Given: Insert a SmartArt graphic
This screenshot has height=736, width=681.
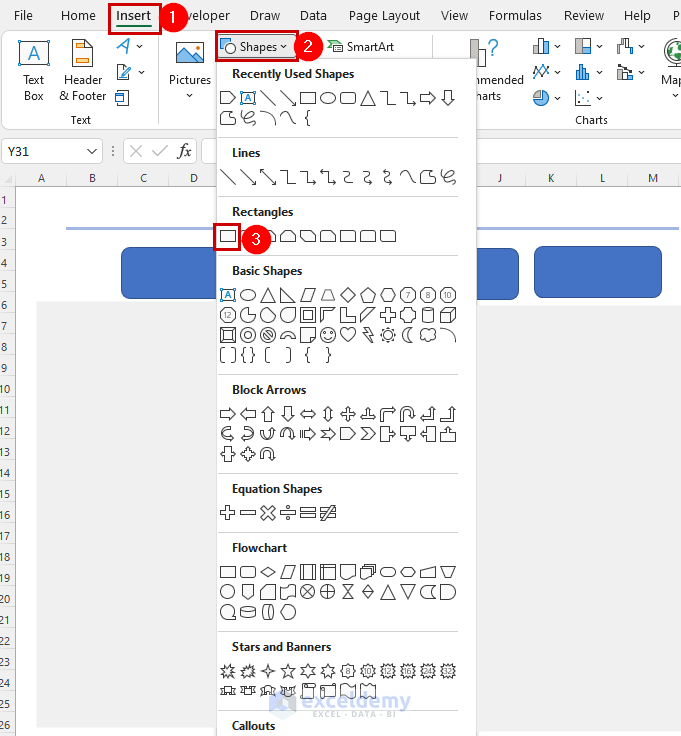Looking at the screenshot, I should (x=360, y=46).
